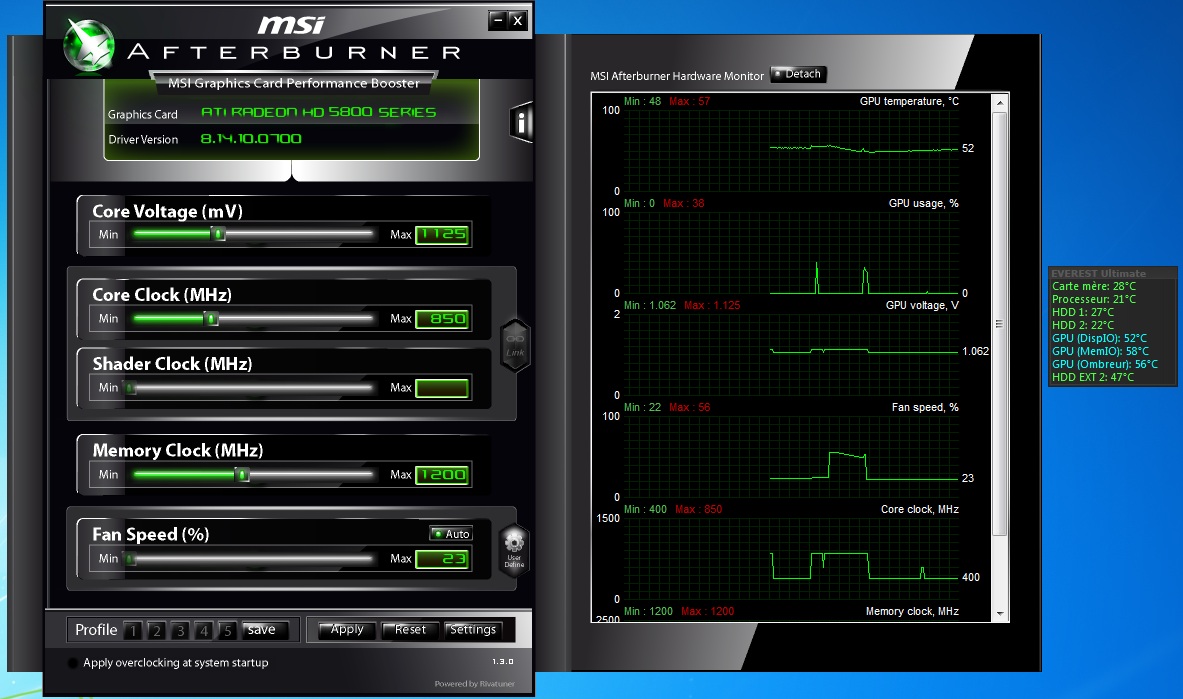Select profile slot 1

pos(132,630)
